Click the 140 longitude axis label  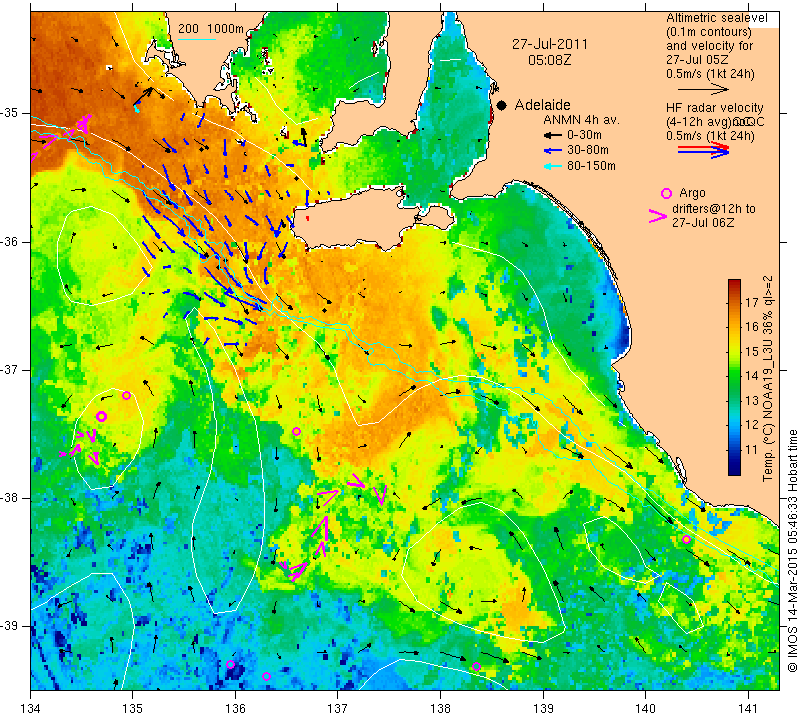tap(645, 709)
